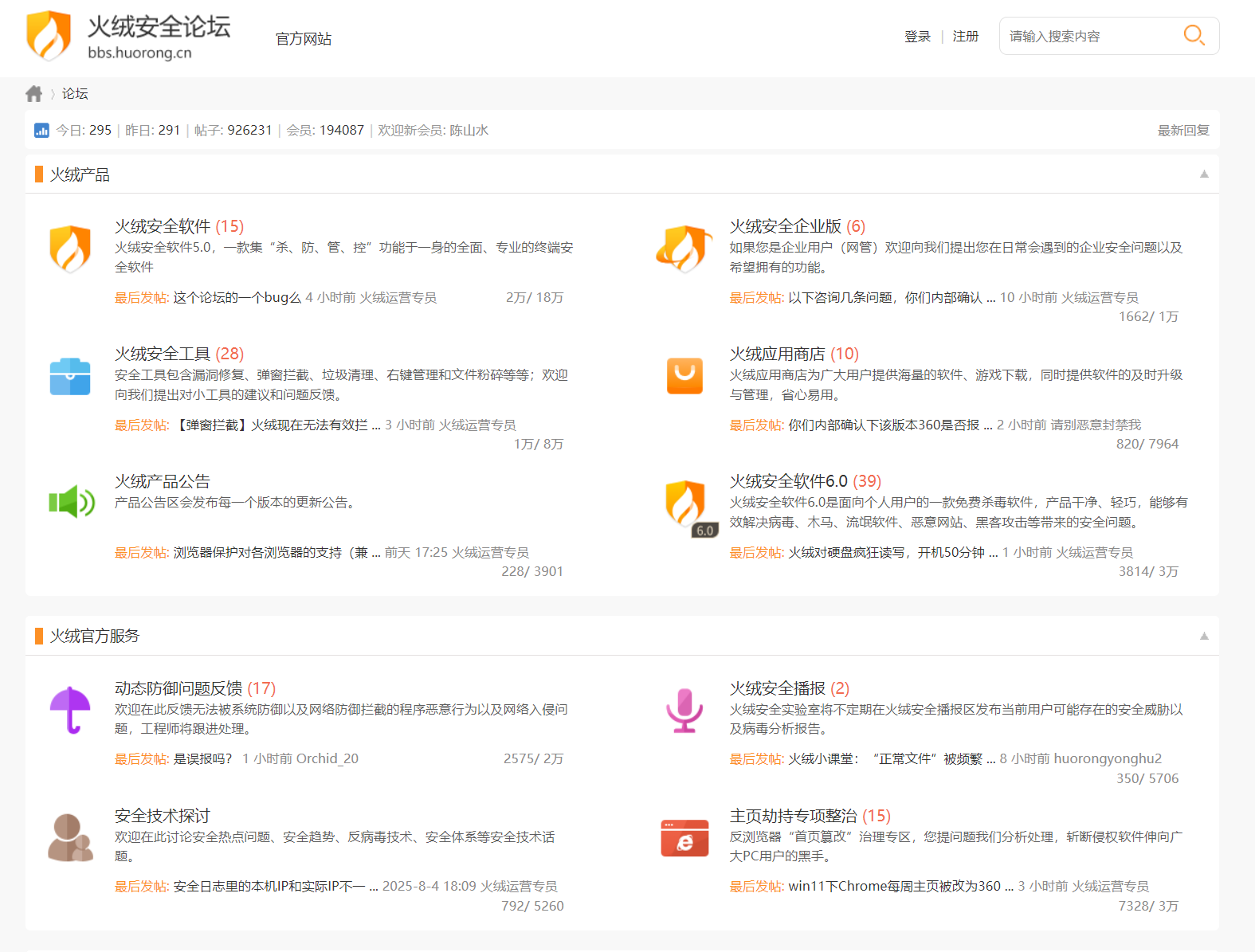This screenshot has height=952, width=1255.
Task: Click the 帖子: 926231 statistic
Action: 233,131
